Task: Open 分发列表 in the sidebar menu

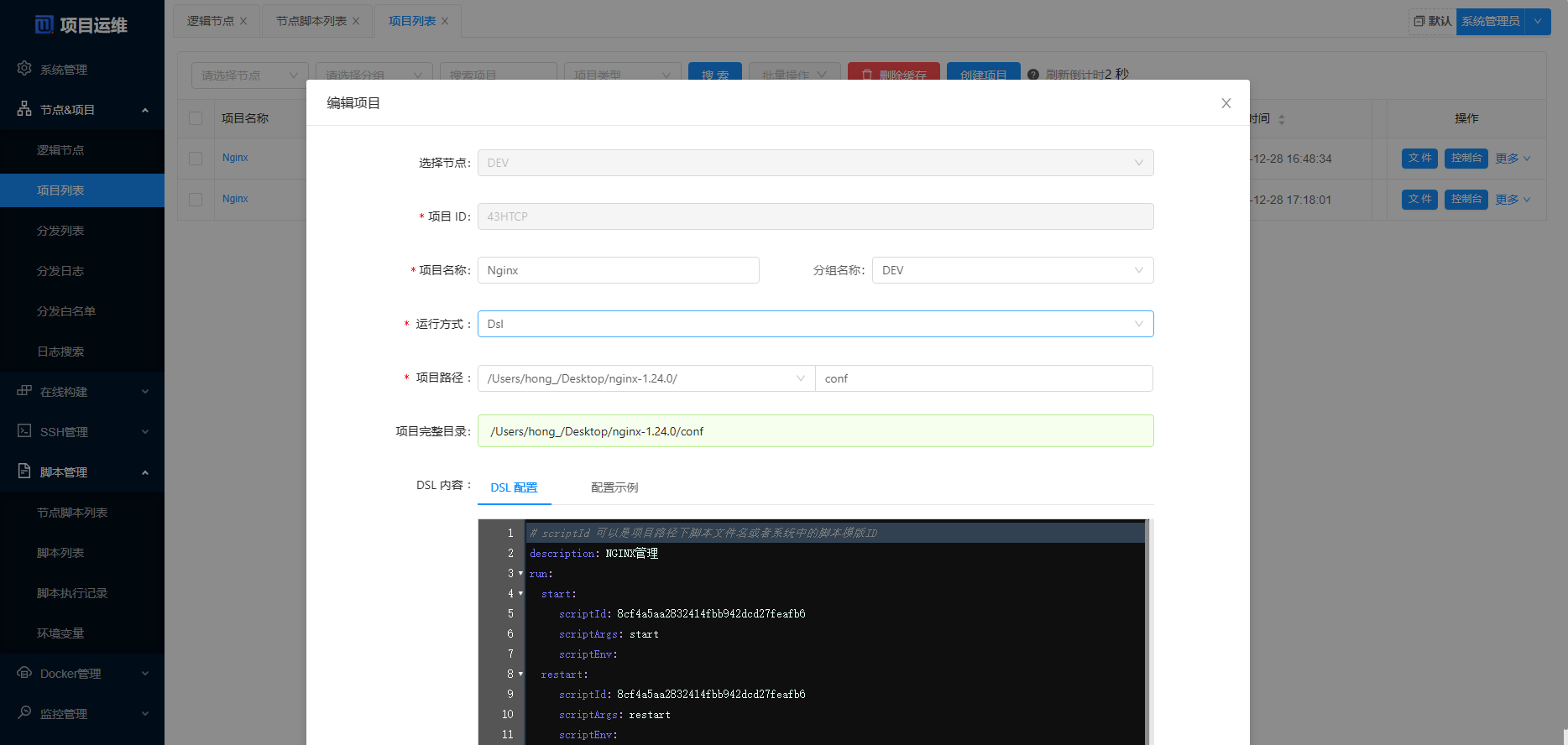Action: pyautogui.click(x=60, y=231)
